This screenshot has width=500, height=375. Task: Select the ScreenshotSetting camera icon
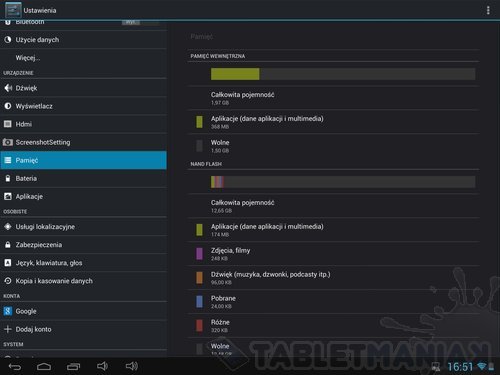pos(8,142)
